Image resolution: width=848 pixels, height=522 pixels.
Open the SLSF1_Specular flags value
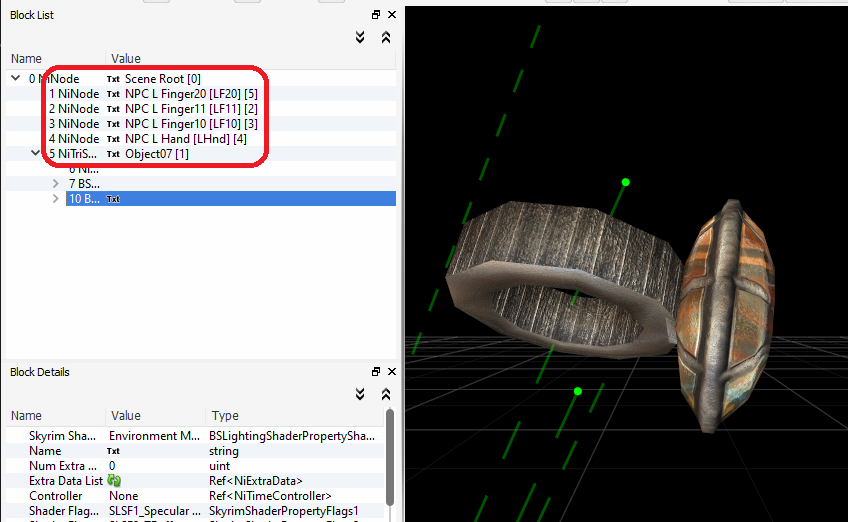click(155, 511)
